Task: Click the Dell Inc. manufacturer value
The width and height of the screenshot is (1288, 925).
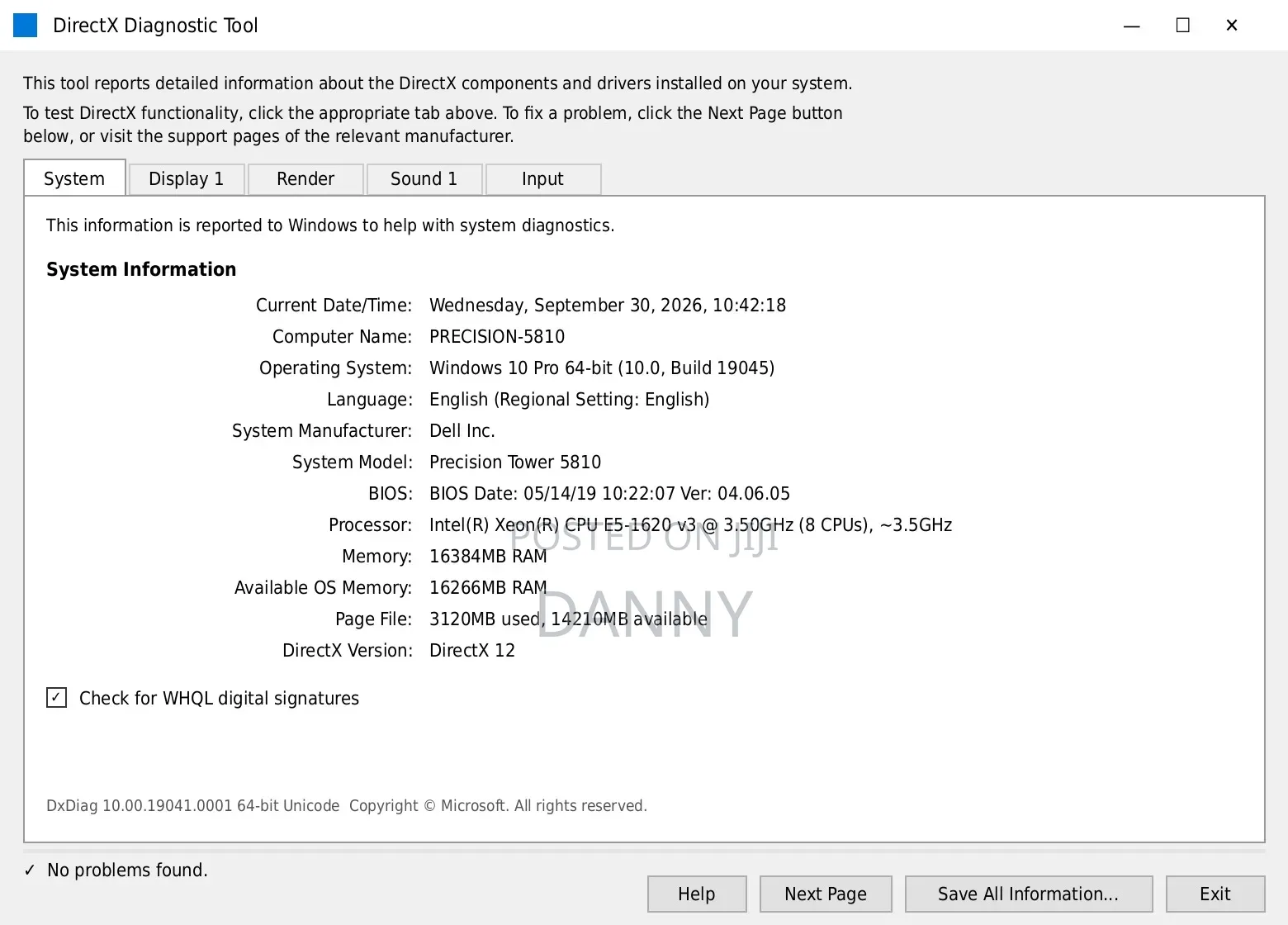Action: [462, 431]
